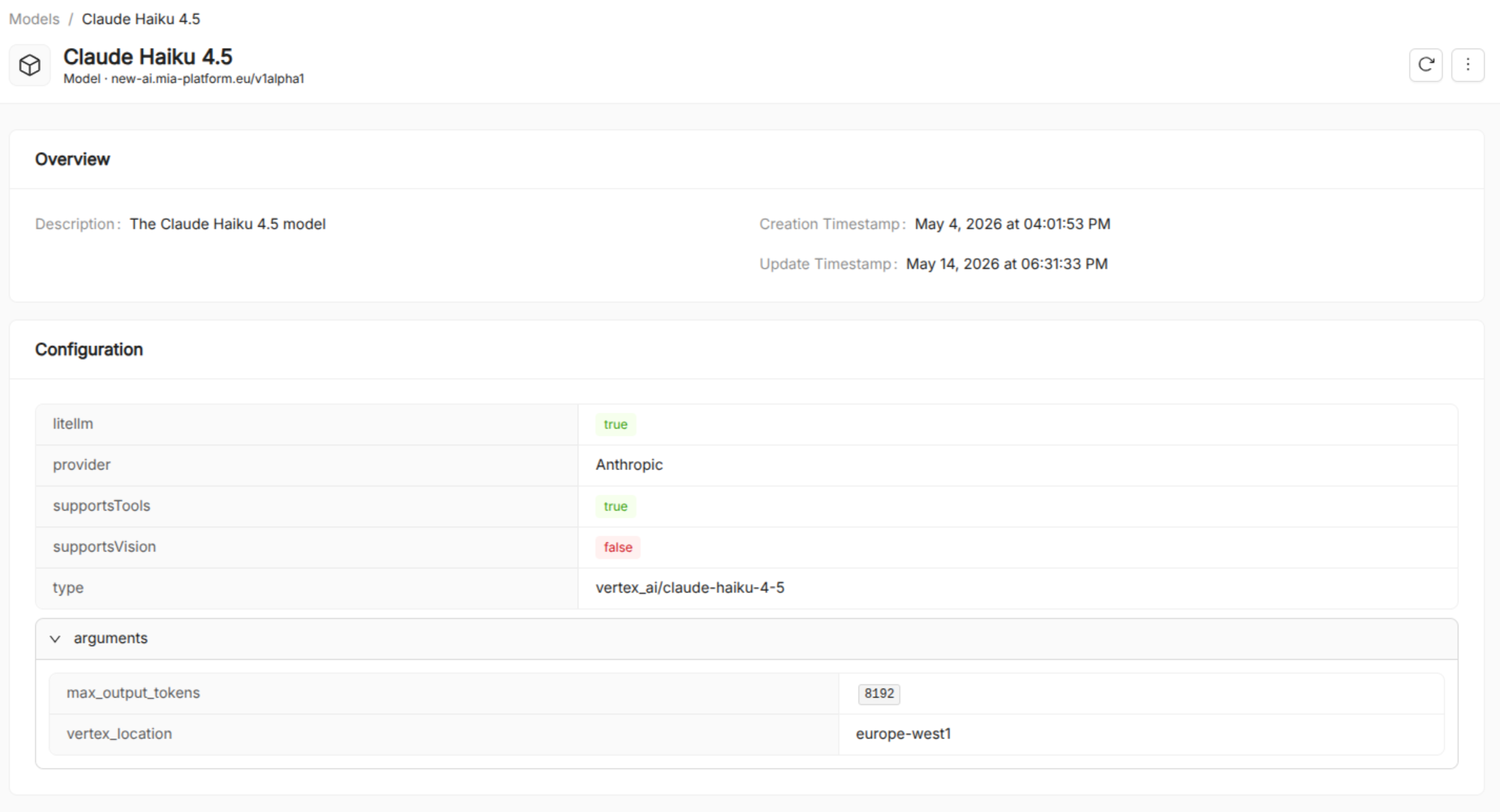Click the Configuration section heading

coord(89,350)
